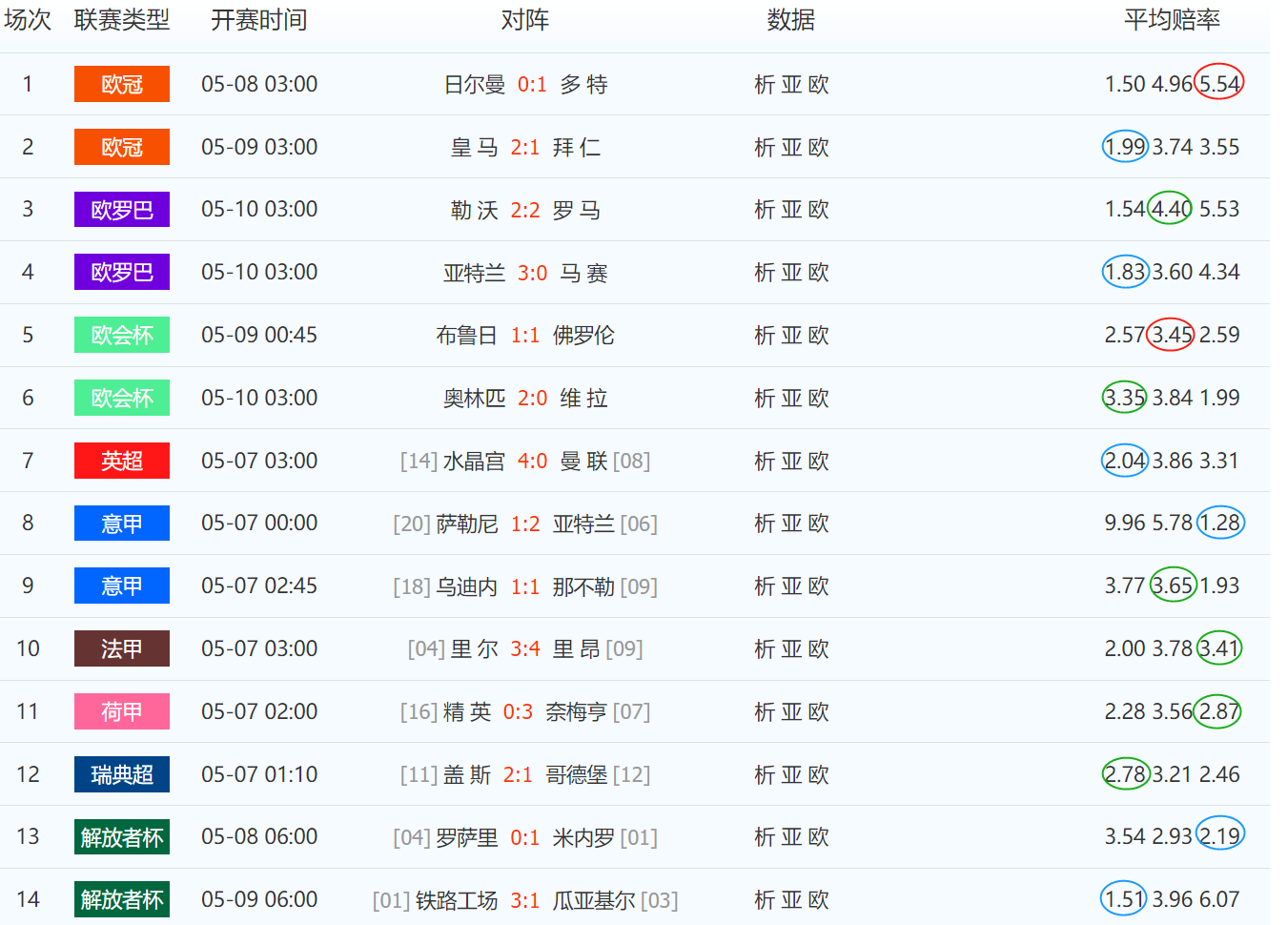Click the red 英超 league badge
The height and width of the screenshot is (925, 1288).
[122, 461]
